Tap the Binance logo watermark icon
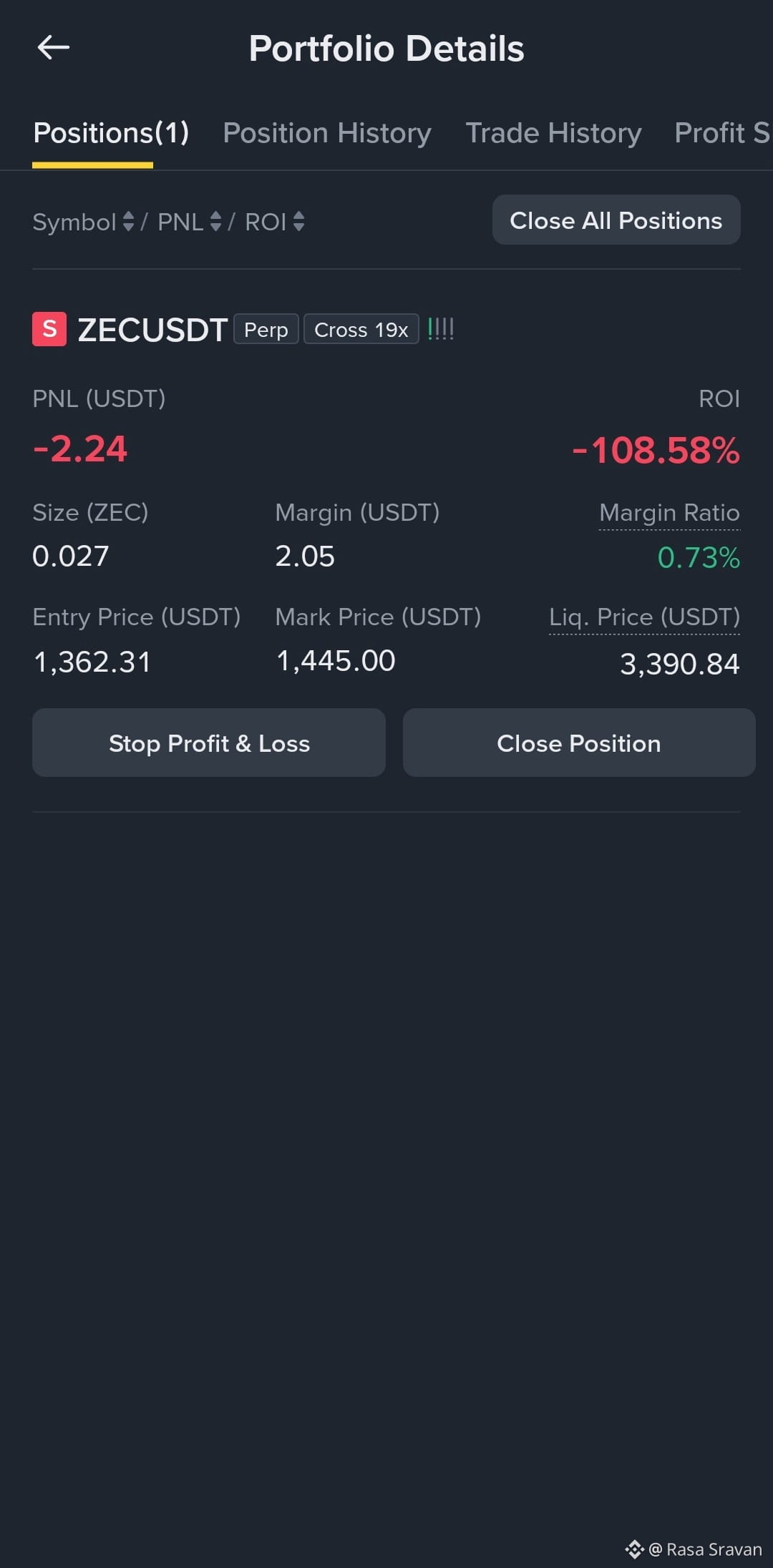The image size is (773, 1568). click(x=634, y=1549)
